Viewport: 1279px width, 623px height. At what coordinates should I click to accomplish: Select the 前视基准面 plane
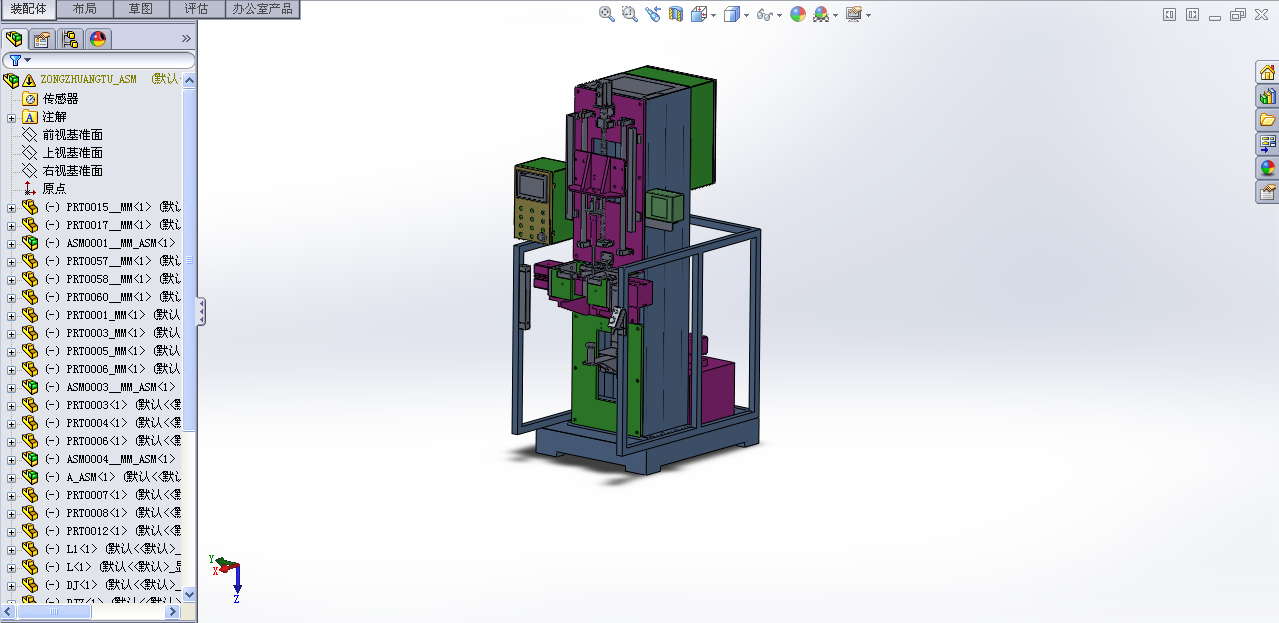73,135
